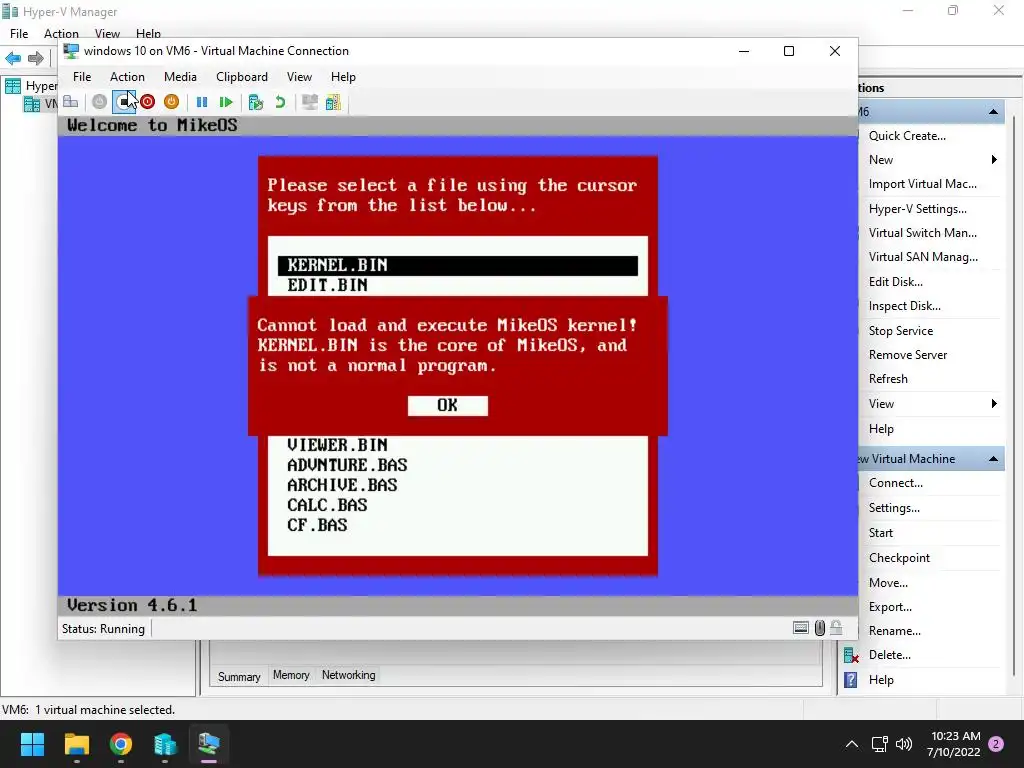
Task: Open the Windows Start menu
Action: (32, 744)
